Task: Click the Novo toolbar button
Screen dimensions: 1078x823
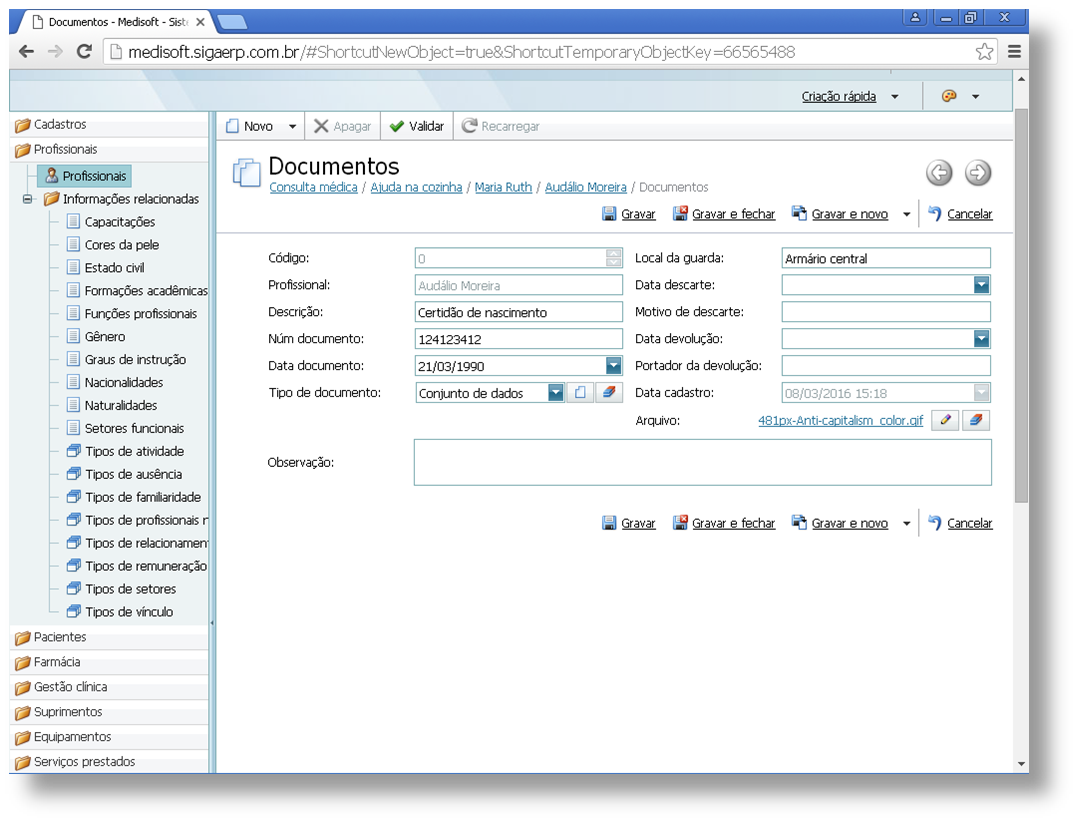Action: coord(250,127)
